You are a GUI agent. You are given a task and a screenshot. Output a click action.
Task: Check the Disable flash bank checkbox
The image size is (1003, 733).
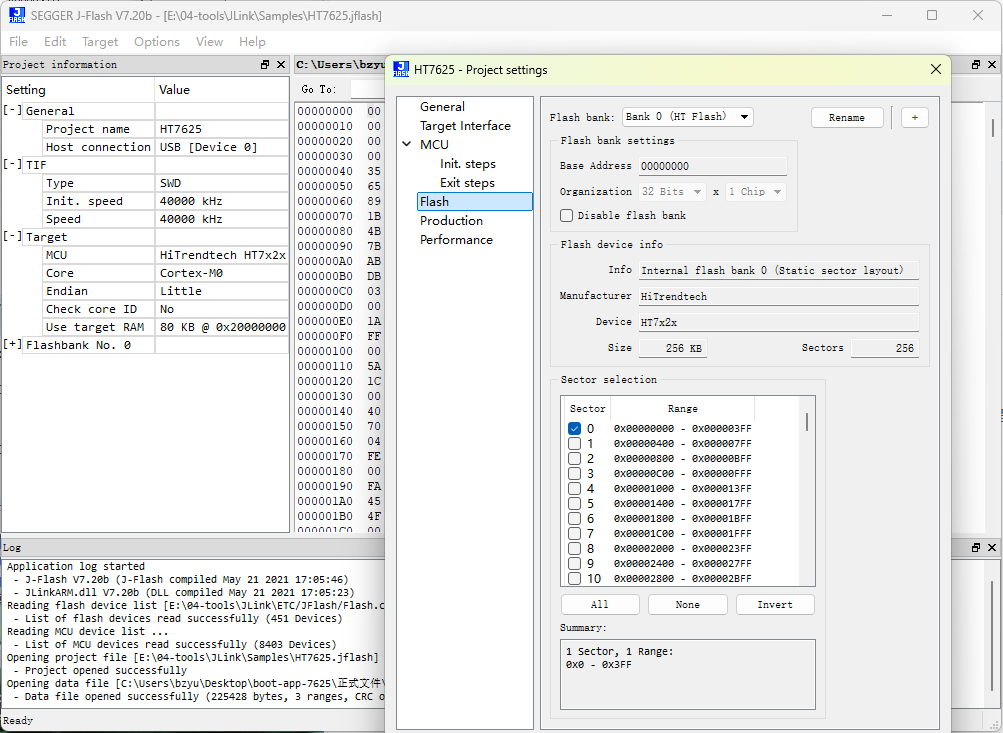tap(566, 216)
